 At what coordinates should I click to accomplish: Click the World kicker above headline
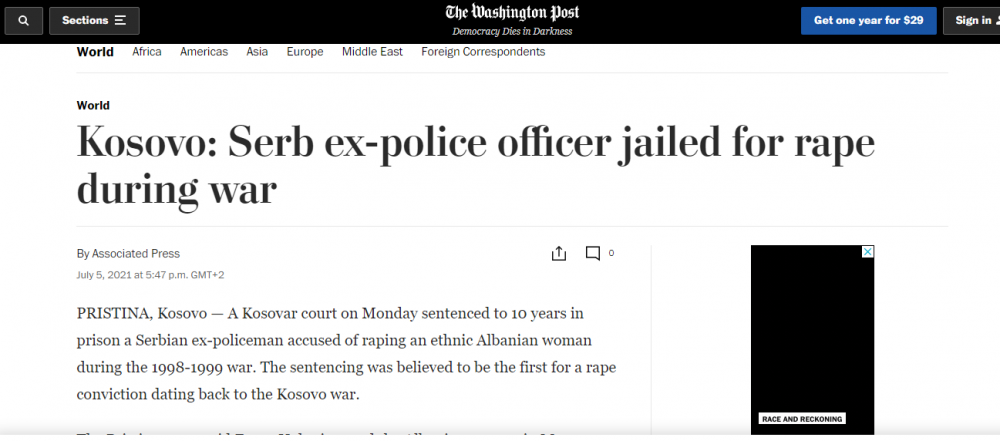(93, 105)
